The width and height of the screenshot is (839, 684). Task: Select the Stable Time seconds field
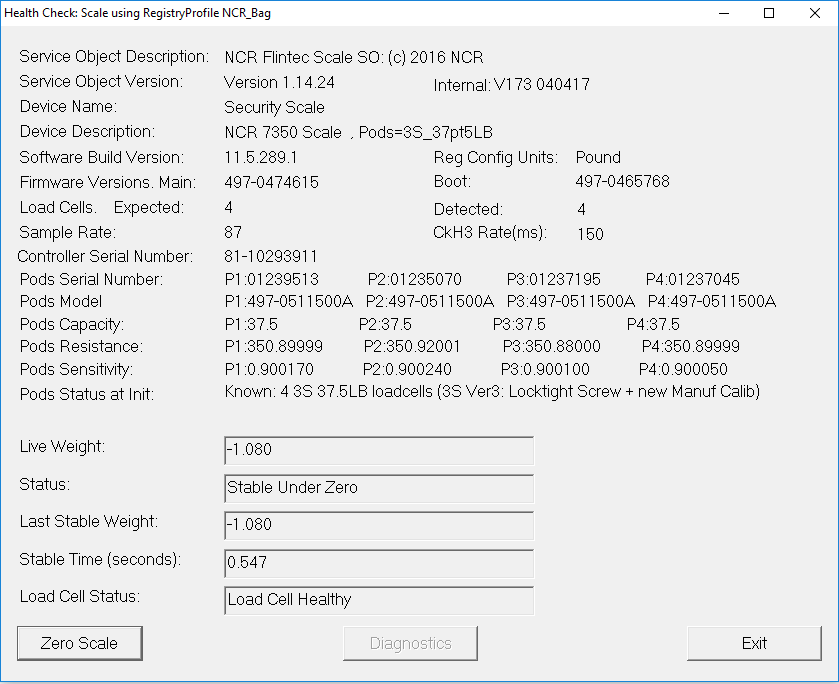coord(379,563)
